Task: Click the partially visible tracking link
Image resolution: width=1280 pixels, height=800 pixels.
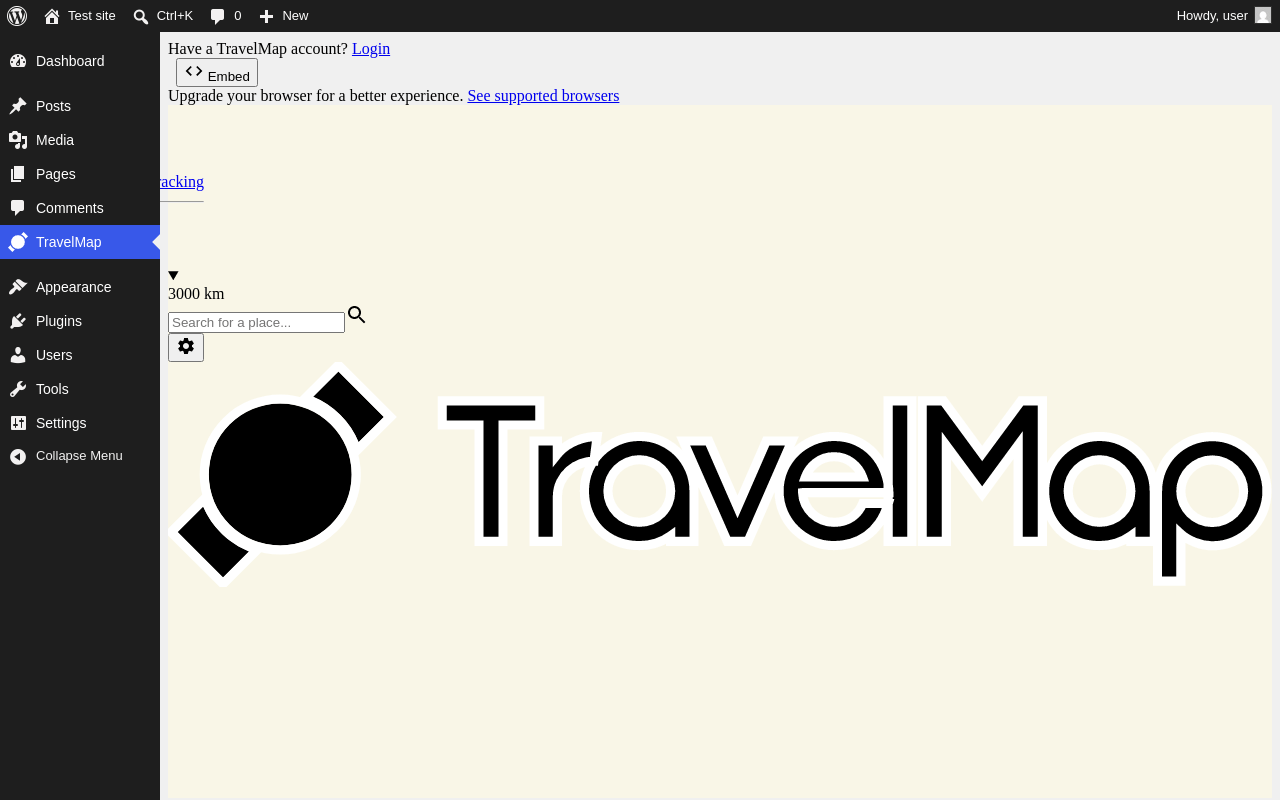Action: tap(182, 182)
